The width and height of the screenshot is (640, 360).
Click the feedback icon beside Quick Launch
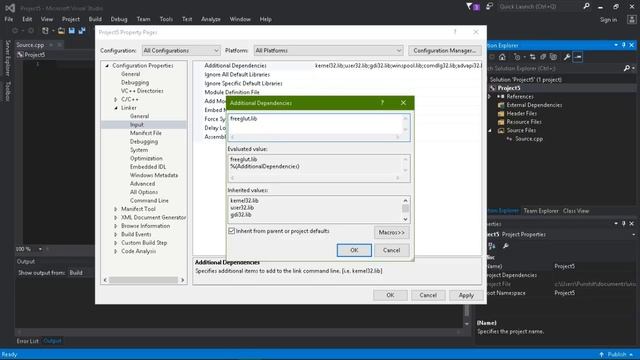489,7
